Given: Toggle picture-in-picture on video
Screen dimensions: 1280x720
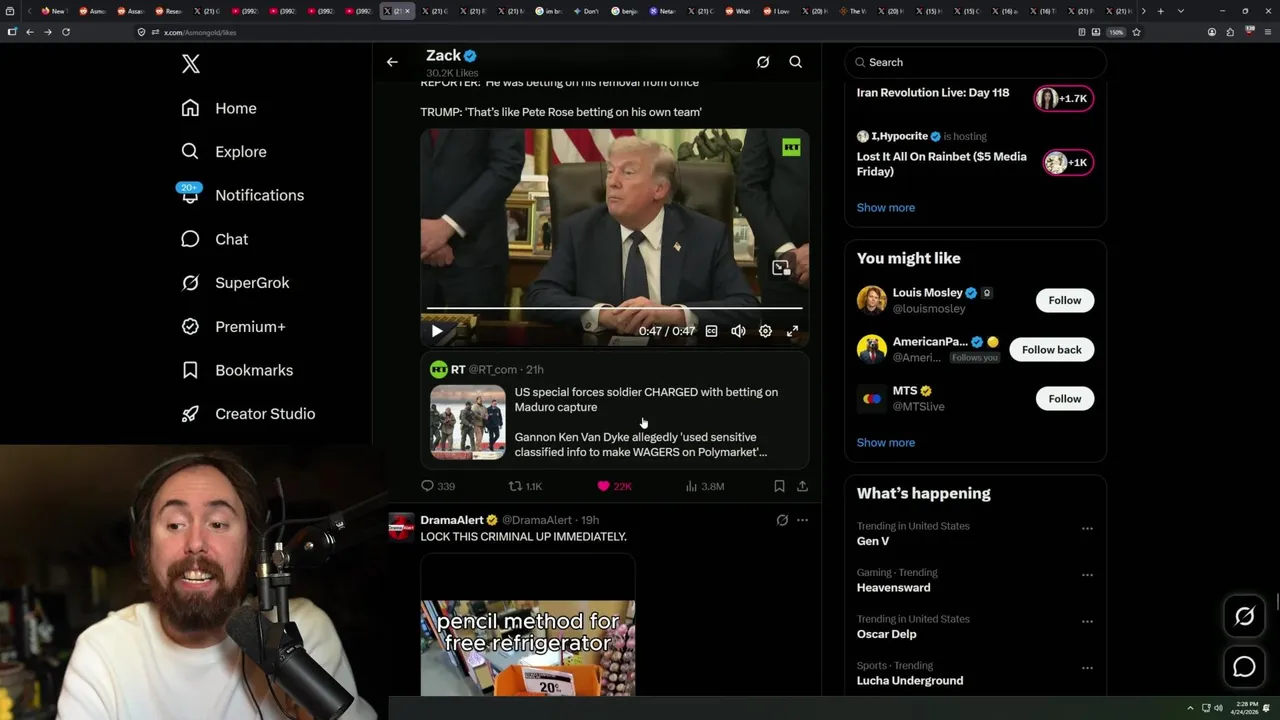Looking at the screenshot, I should click(781, 267).
